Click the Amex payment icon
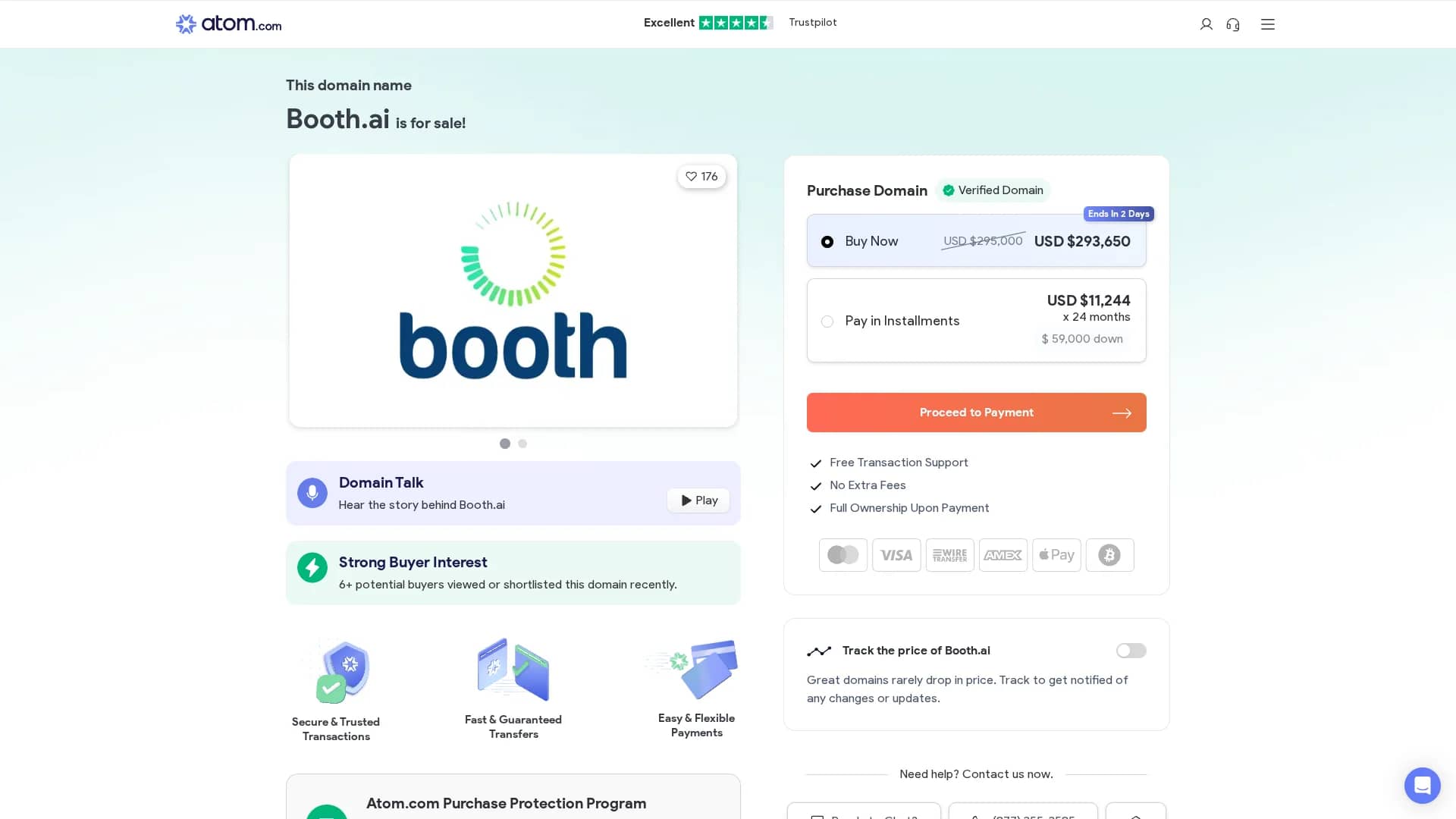Screen dimensions: 1456x819 (x=1003, y=555)
